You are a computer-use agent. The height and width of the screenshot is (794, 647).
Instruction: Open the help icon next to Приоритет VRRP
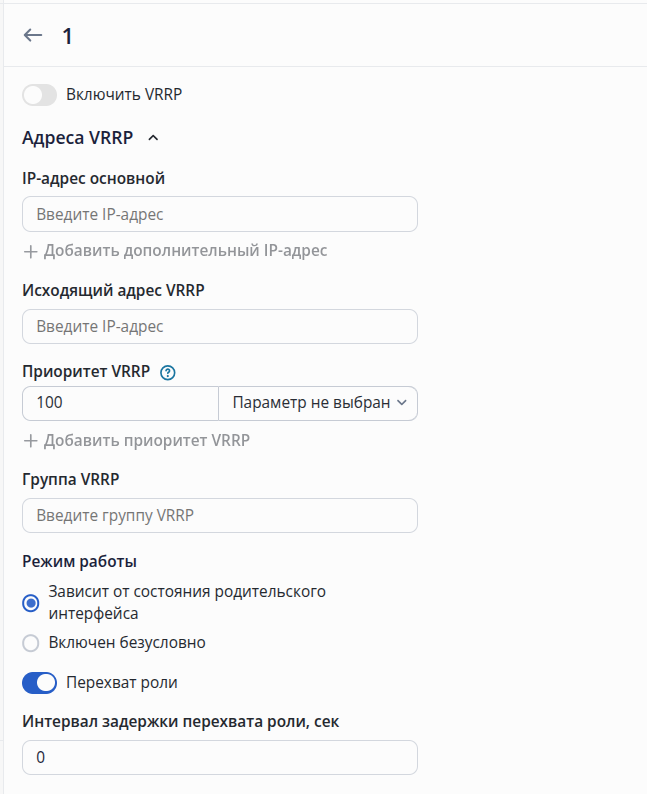click(168, 373)
